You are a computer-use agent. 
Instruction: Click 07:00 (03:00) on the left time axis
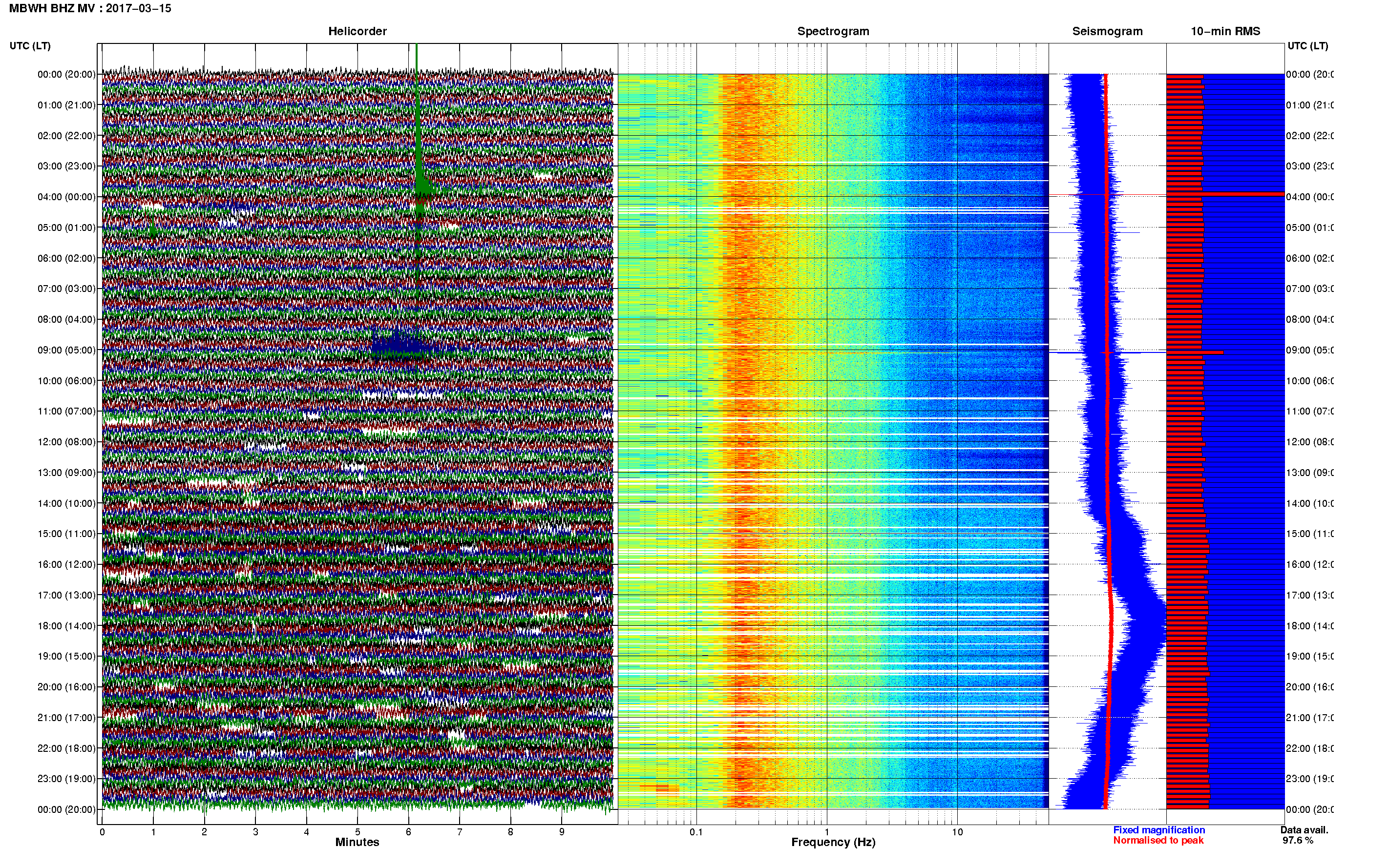click(66, 289)
